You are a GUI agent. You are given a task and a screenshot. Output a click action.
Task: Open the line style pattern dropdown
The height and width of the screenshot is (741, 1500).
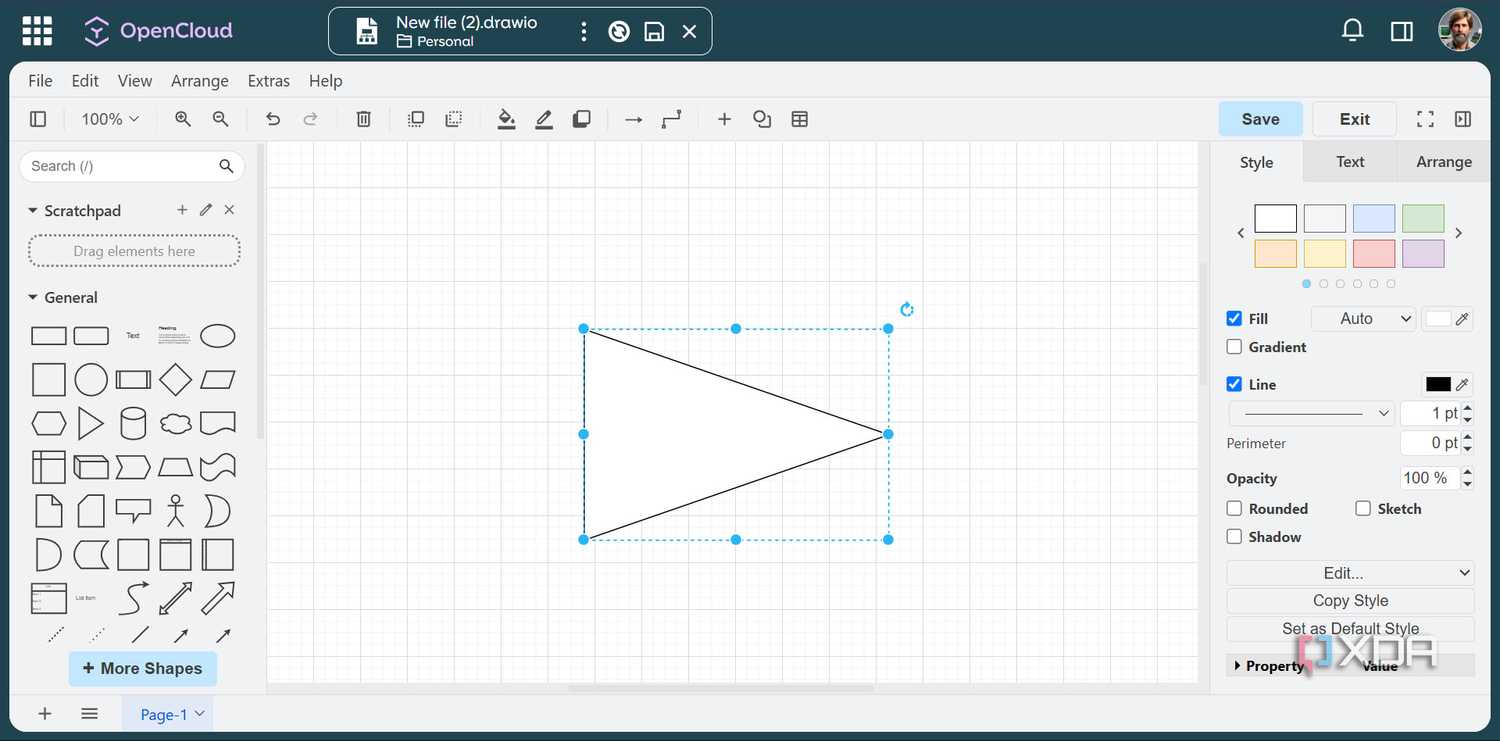click(x=1311, y=413)
